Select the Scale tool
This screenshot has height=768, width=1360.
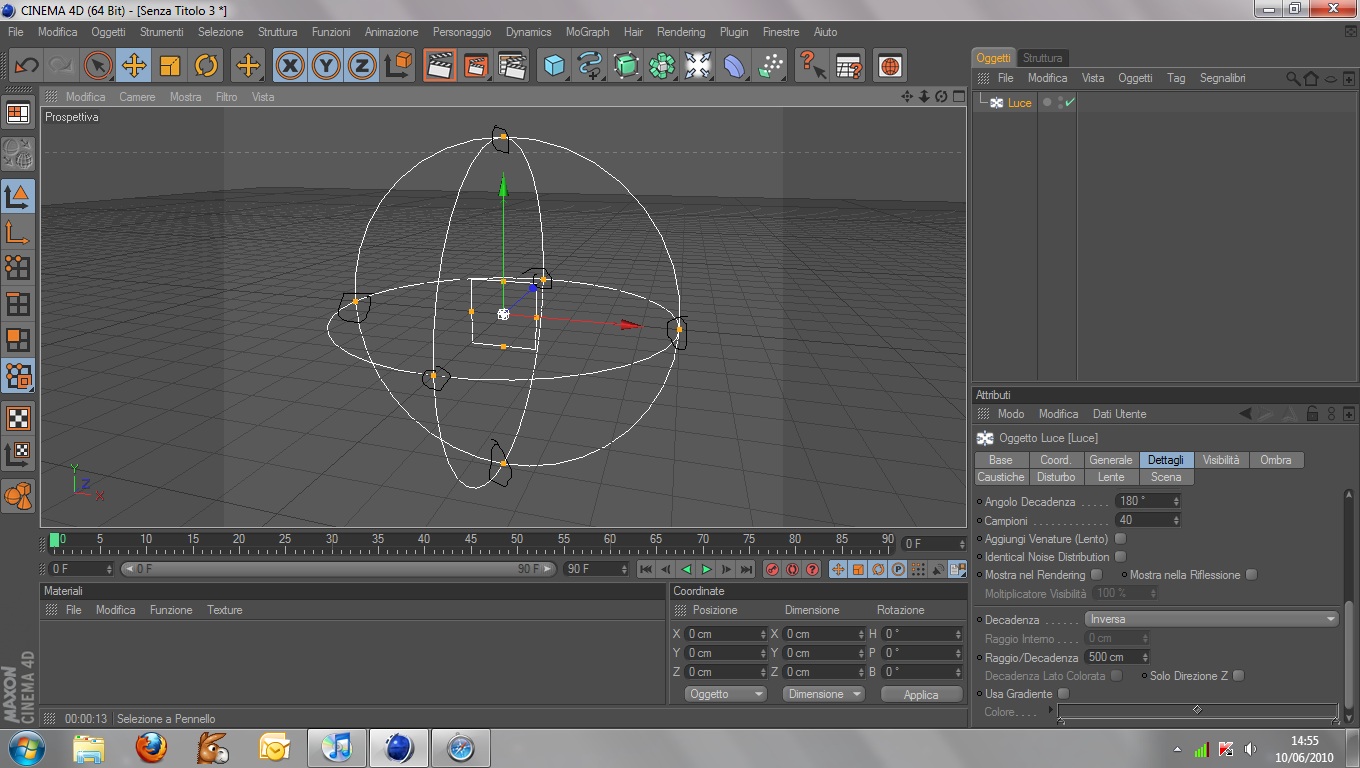[x=170, y=66]
